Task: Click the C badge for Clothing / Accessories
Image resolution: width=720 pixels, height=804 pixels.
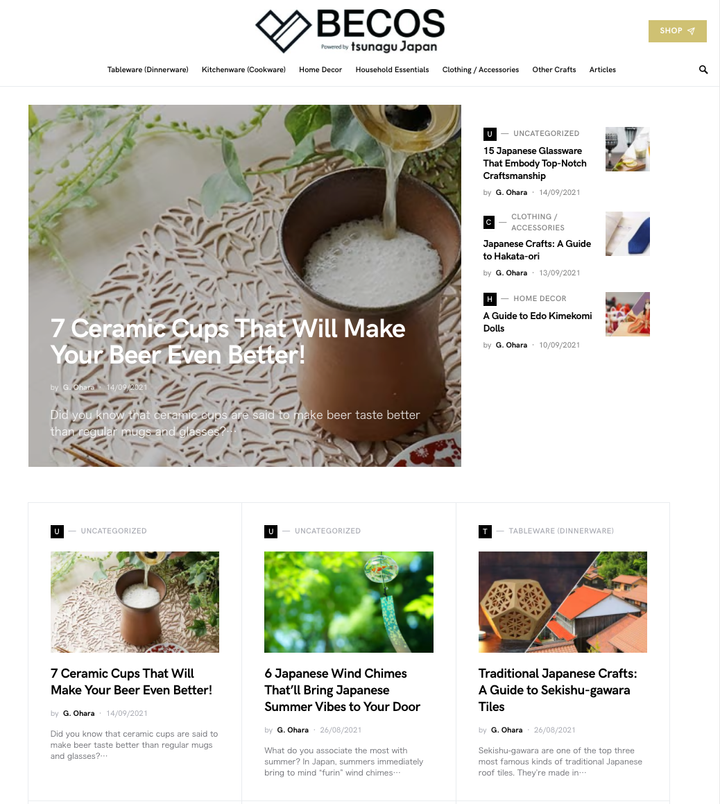Action: click(489, 222)
